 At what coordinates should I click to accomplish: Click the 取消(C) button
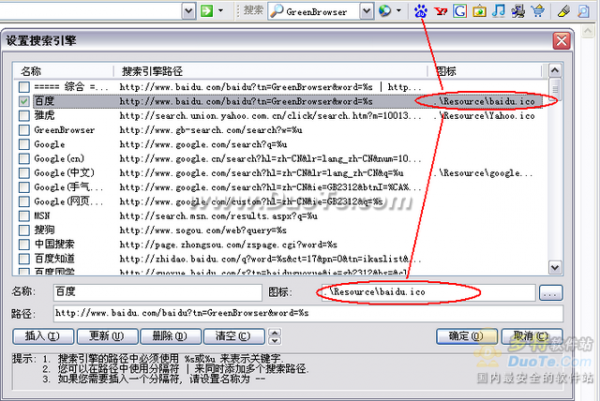pos(532,336)
